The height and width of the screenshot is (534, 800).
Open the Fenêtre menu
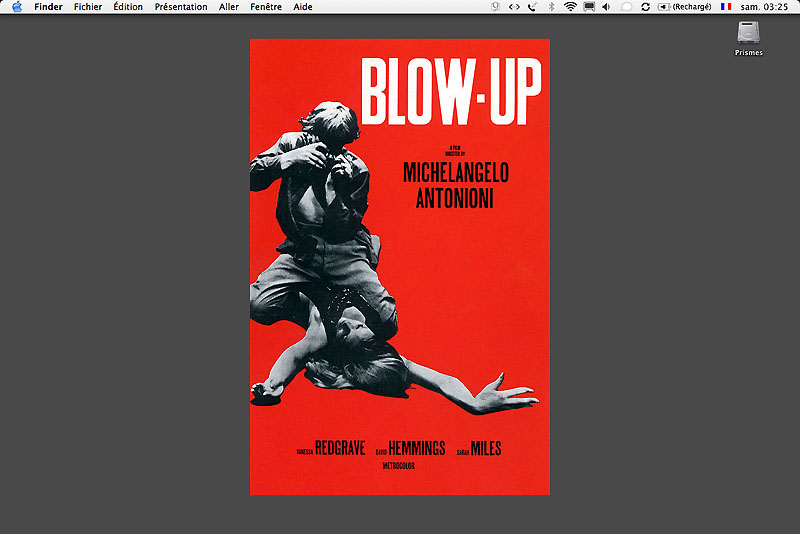coord(266,7)
